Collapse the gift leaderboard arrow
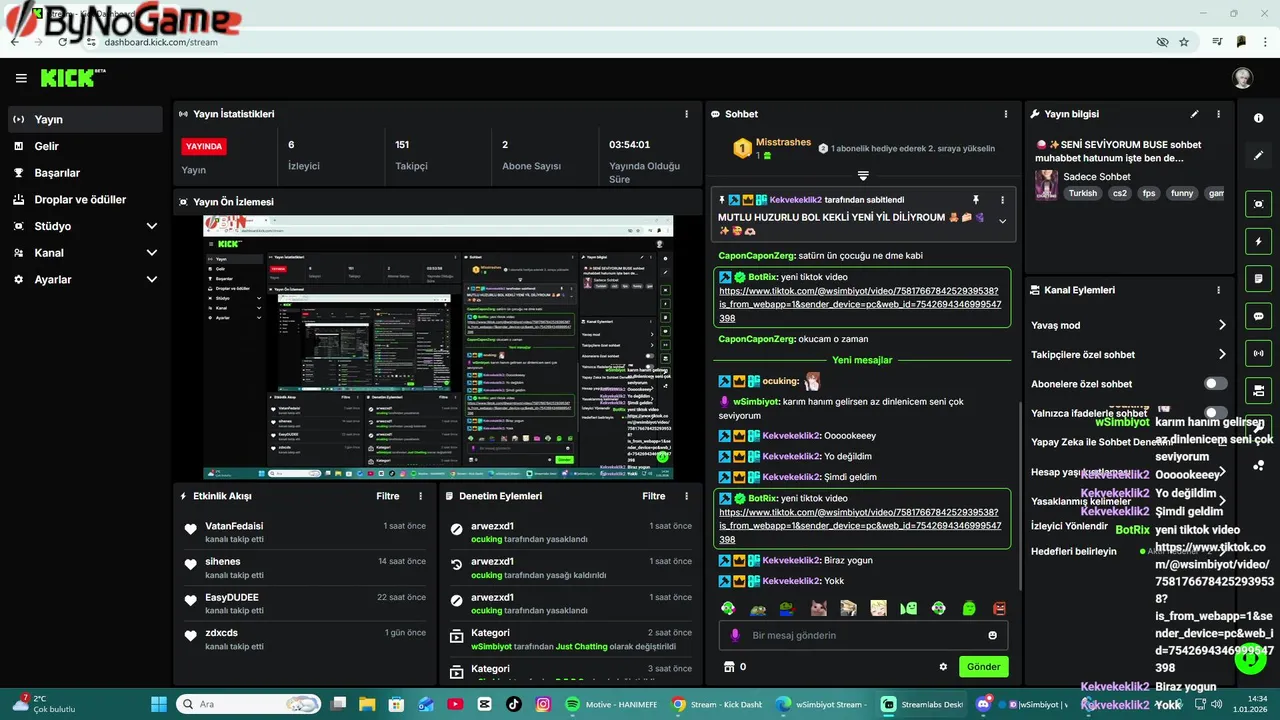Screen dimensions: 1280x720 click(863, 175)
